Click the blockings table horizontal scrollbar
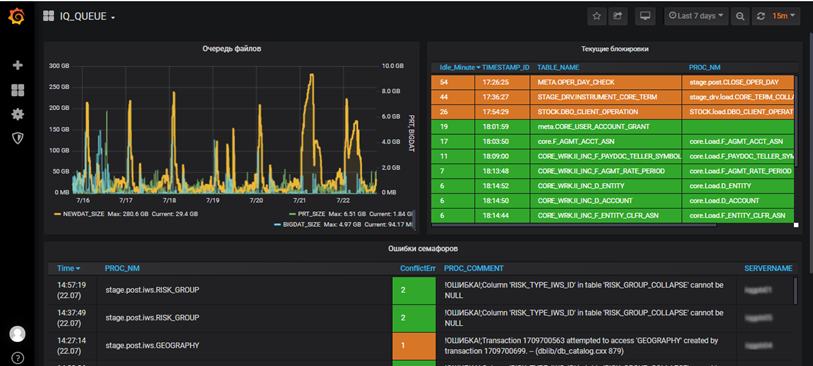813x366 pixels. 573,224
